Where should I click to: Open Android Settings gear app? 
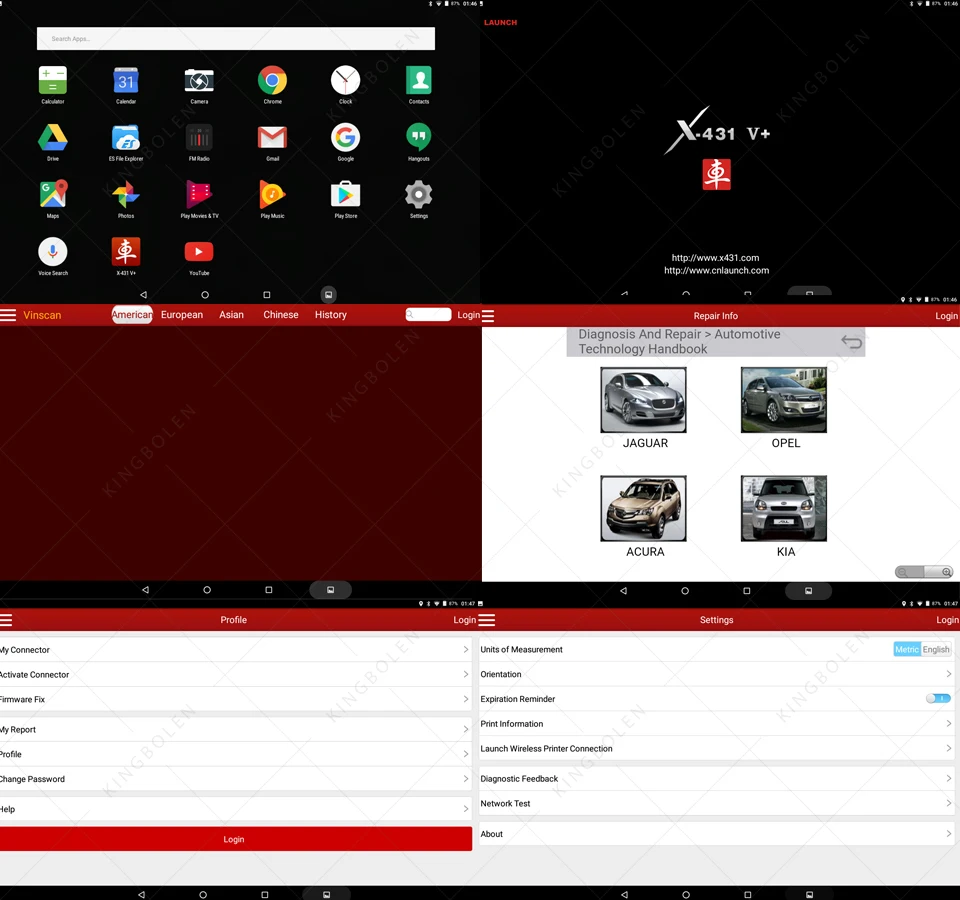click(419, 194)
